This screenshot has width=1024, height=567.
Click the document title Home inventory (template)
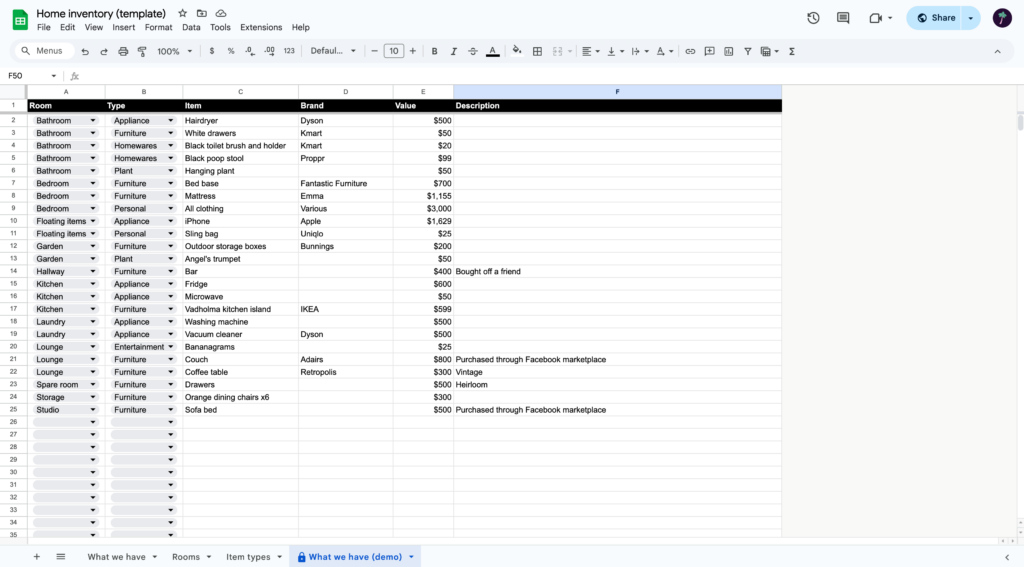click(x=101, y=13)
